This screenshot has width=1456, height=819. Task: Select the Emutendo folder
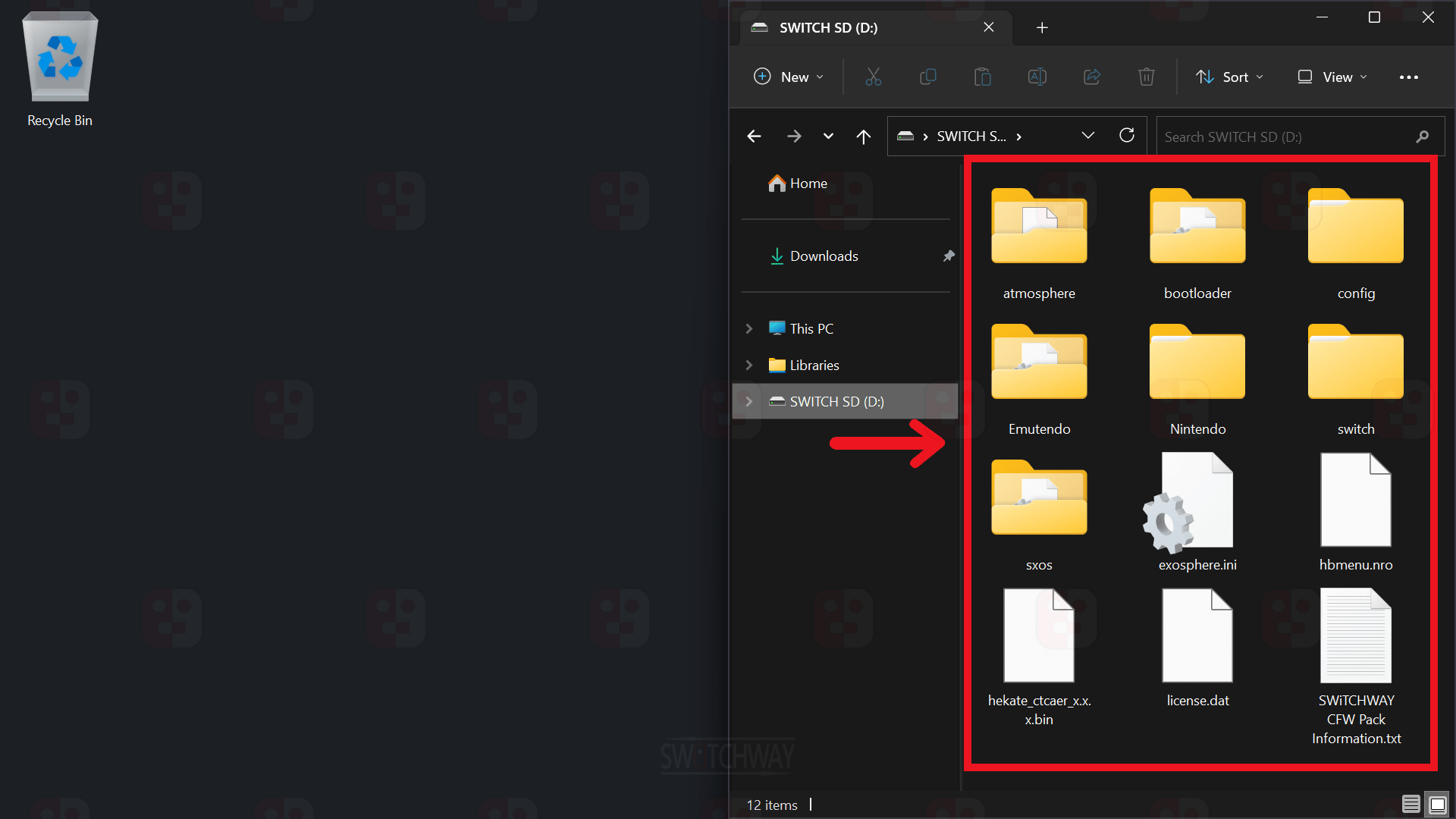pos(1039,379)
